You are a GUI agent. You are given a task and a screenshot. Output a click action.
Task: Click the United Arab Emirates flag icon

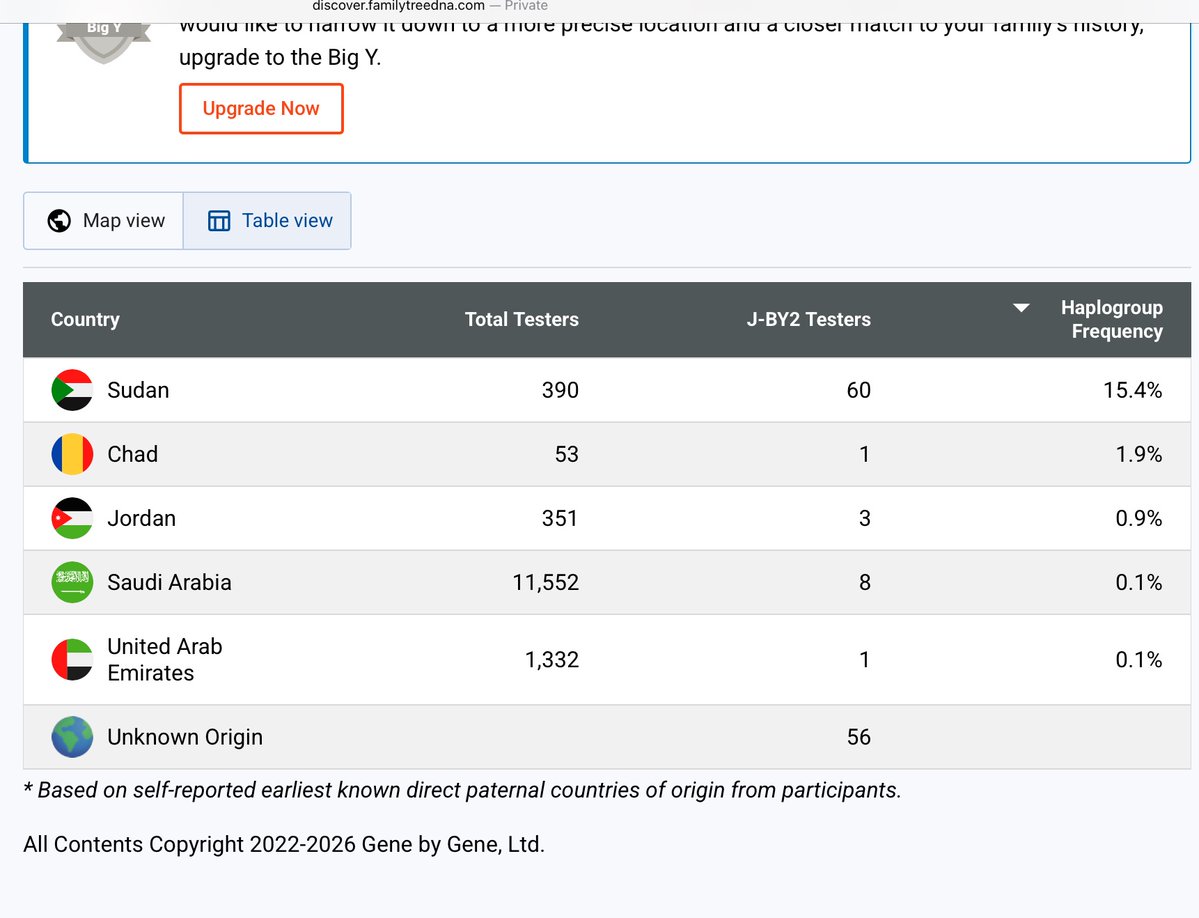[x=72, y=660]
